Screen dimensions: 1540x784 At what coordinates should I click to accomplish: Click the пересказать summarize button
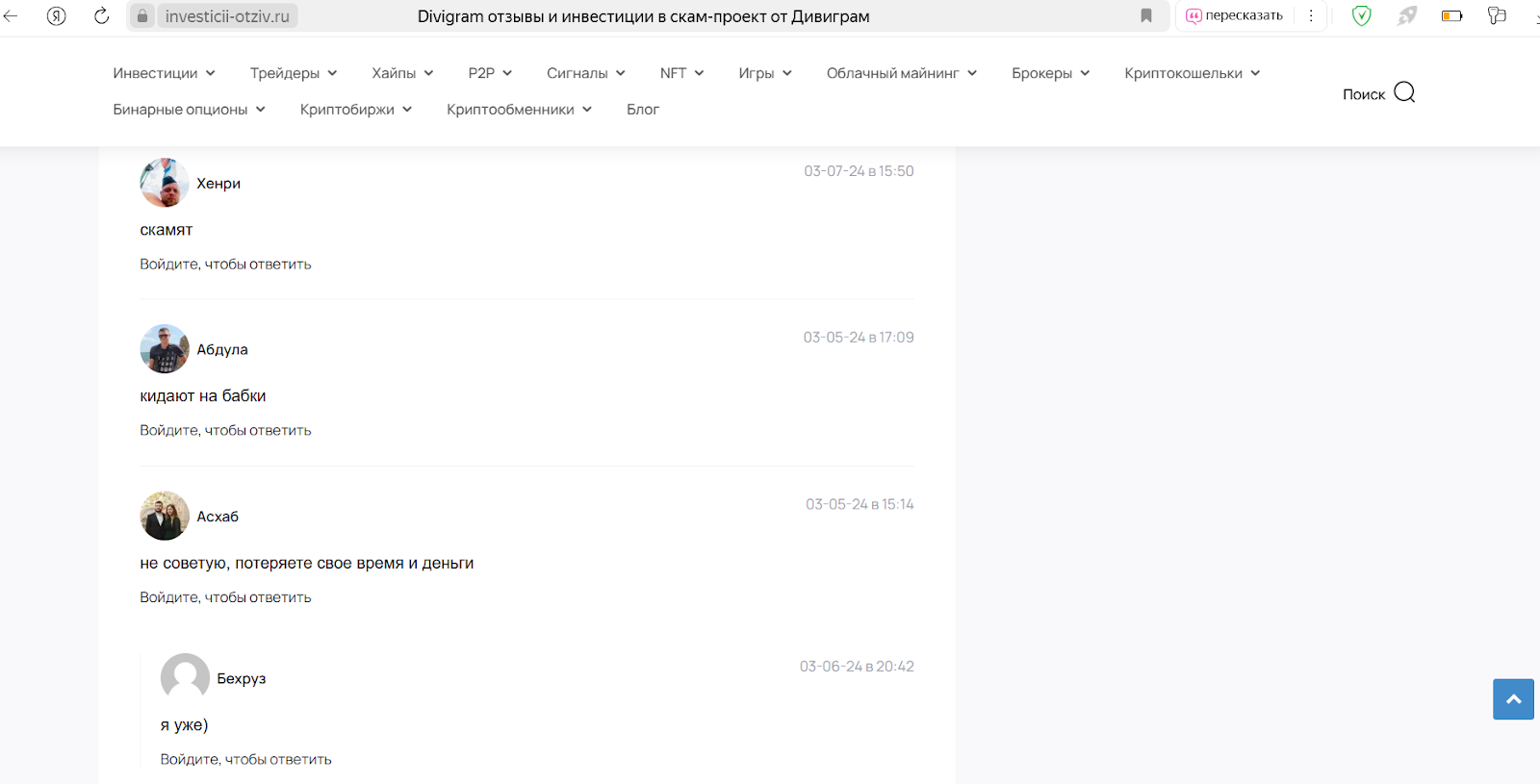click(x=1235, y=16)
